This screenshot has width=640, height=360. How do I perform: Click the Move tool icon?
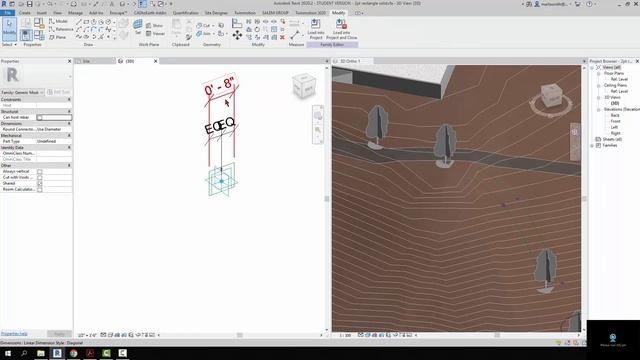237,36
